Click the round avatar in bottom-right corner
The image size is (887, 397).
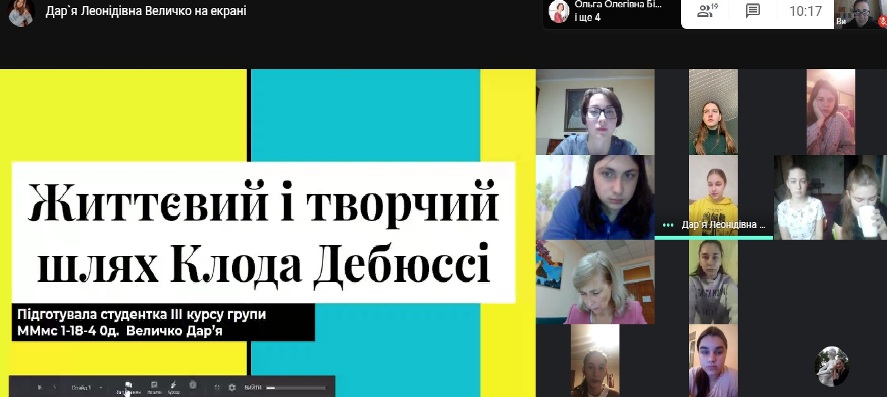[832, 366]
